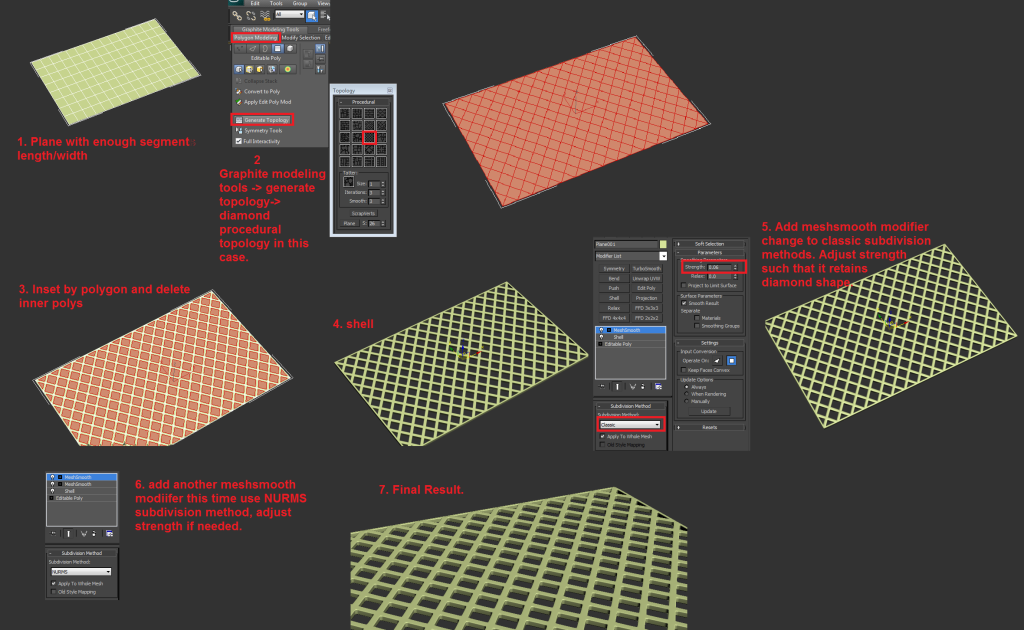Toggle the Full Interactivity checkbox
The image size is (1024, 630).
pyautogui.click(x=238, y=141)
